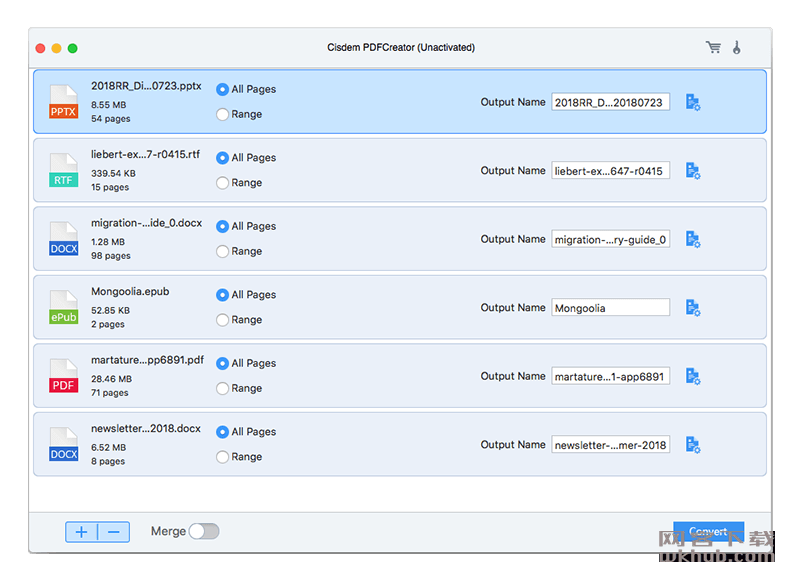Screen dimensions: 800x582
Task: Select file name martature...pp6891.pdf
Action: pyautogui.click(x=147, y=360)
